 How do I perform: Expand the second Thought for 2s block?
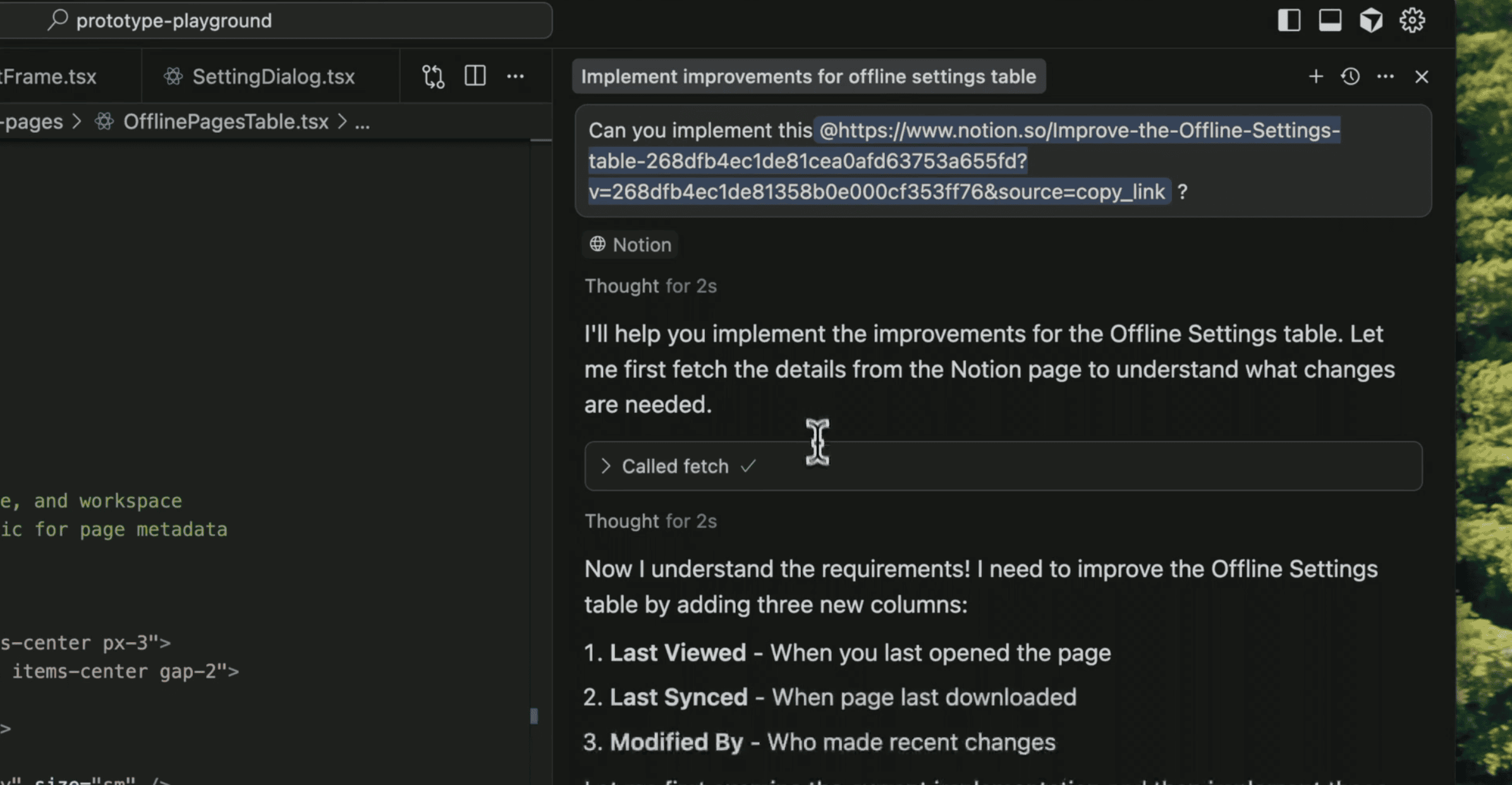pyautogui.click(x=650, y=521)
